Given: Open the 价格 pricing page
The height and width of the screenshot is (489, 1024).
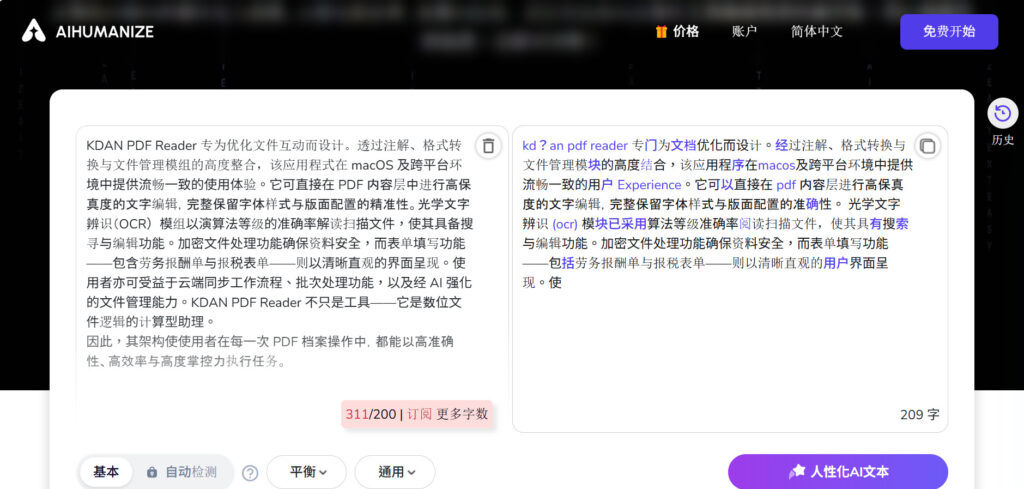Looking at the screenshot, I should [686, 31].
